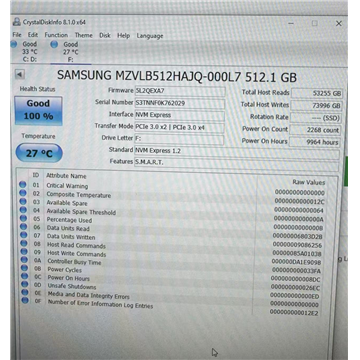Click the Standard field NVM Express 1.2

tap(237, 152)
